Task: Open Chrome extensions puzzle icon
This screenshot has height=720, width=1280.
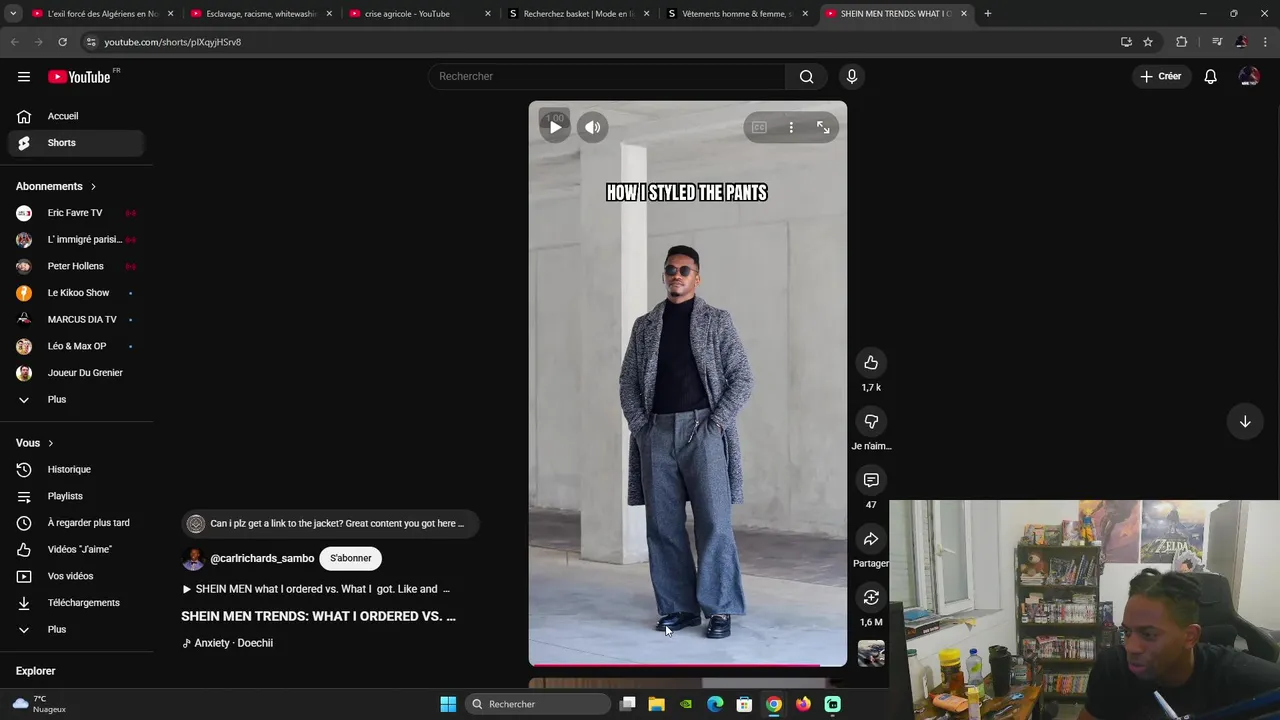Action: 1182,42
